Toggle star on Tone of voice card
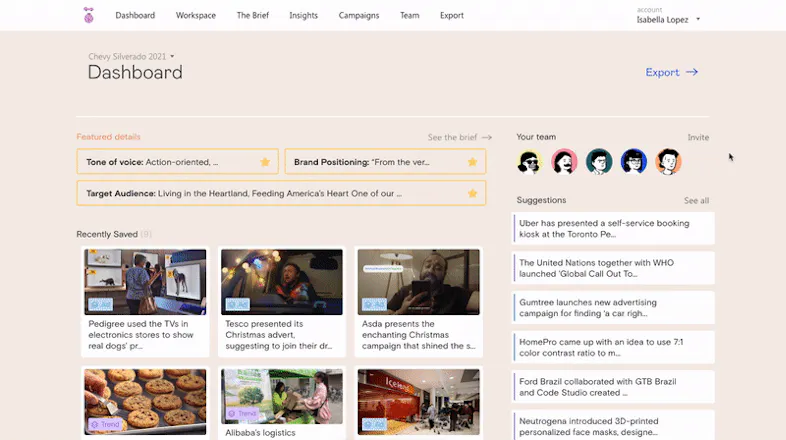The image size is (786, 440). (265, 162)
